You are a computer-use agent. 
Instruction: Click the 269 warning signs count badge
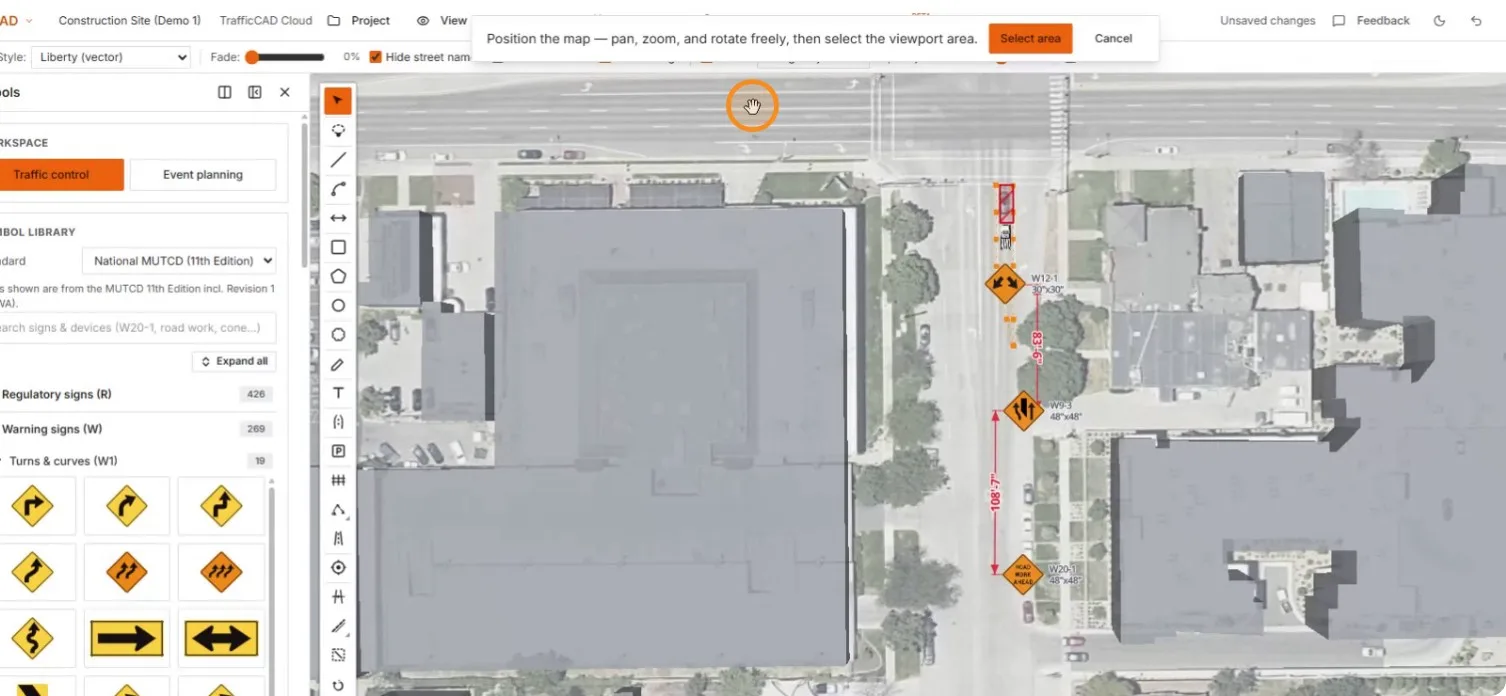click(x=256, y=429)
